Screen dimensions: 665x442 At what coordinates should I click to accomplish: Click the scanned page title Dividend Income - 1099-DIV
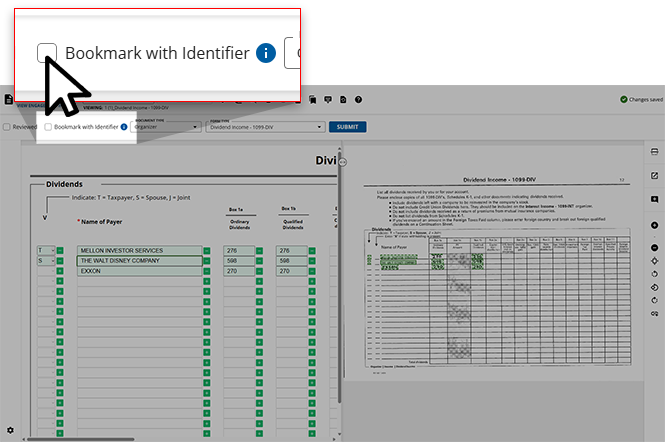pos(499,180)
